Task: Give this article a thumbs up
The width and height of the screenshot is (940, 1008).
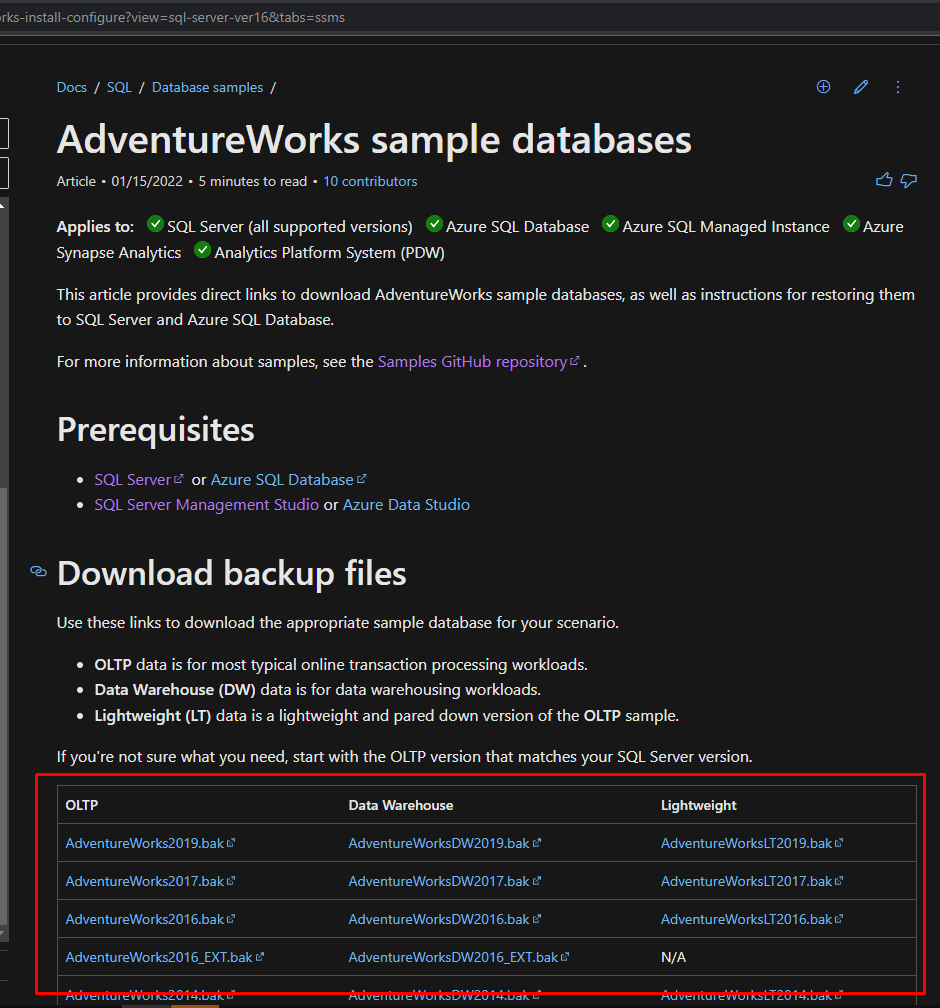Action: (x=884, y=180)
